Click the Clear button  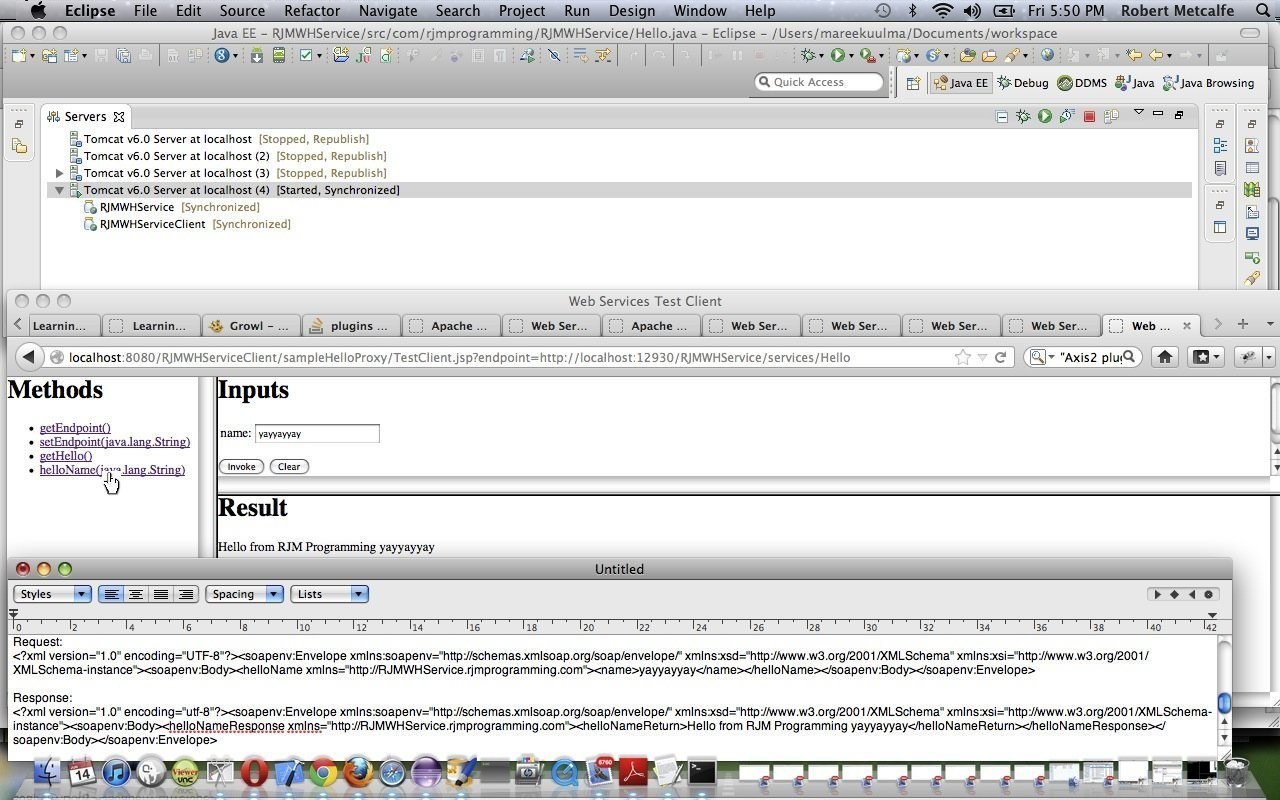pyautogui.click(x=289, y=467)
